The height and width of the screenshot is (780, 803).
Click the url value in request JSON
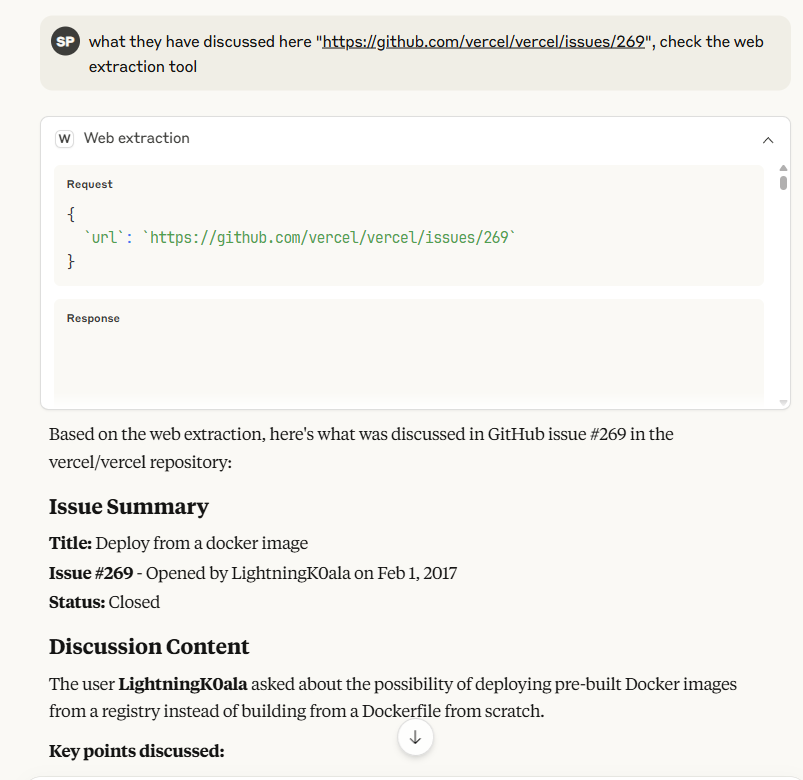point(329,238)
